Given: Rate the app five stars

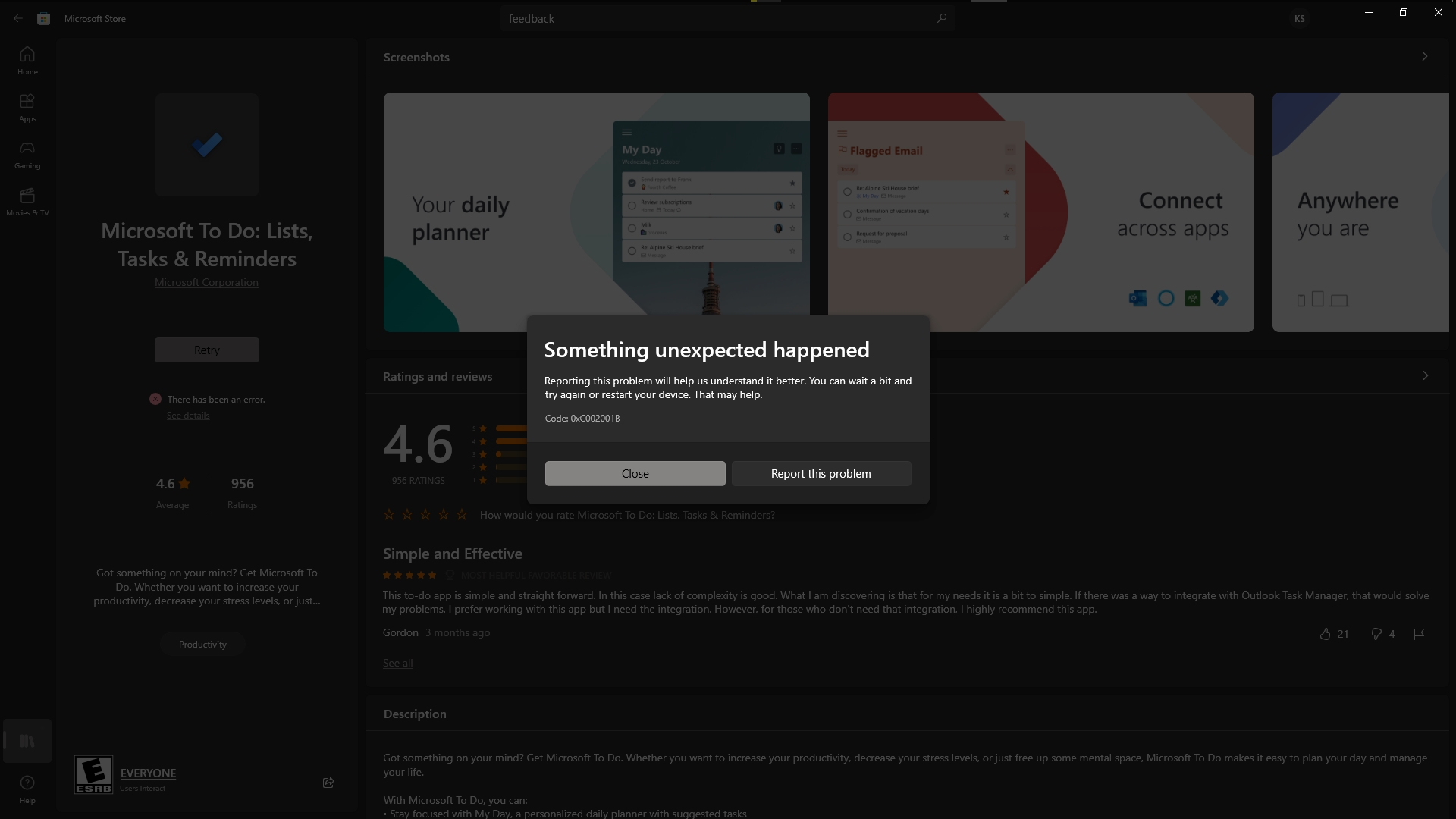Looking at the screenshot, I should [462, 514].
